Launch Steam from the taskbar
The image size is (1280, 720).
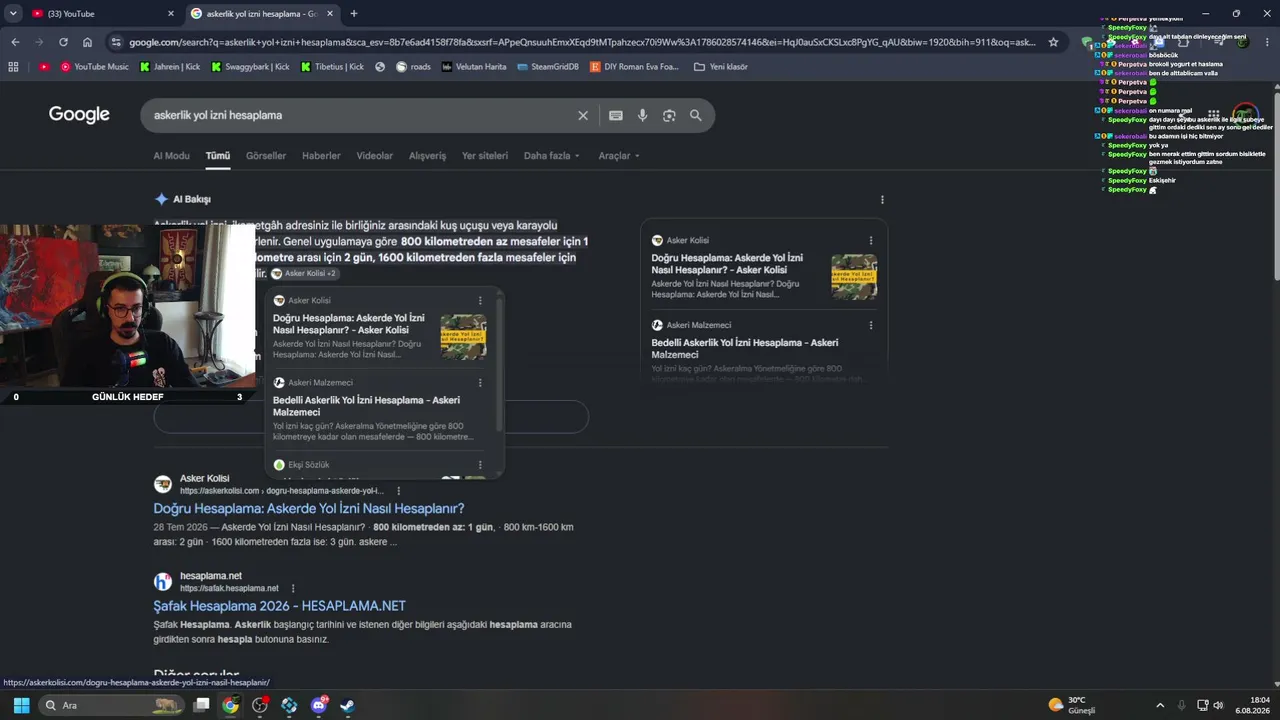[x=347, y=705]
